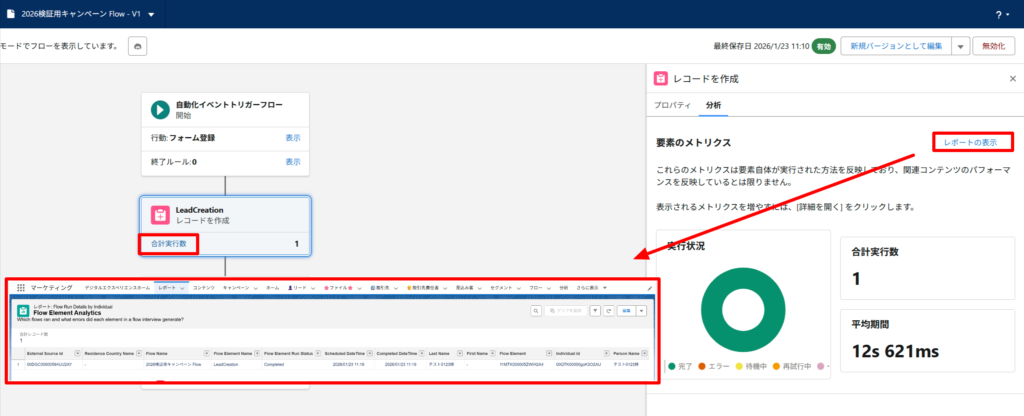Expand the キャンペーン tab chevron
Image resolution: width=1024 pixels, height=416 pixels.
tap(256, 288)
